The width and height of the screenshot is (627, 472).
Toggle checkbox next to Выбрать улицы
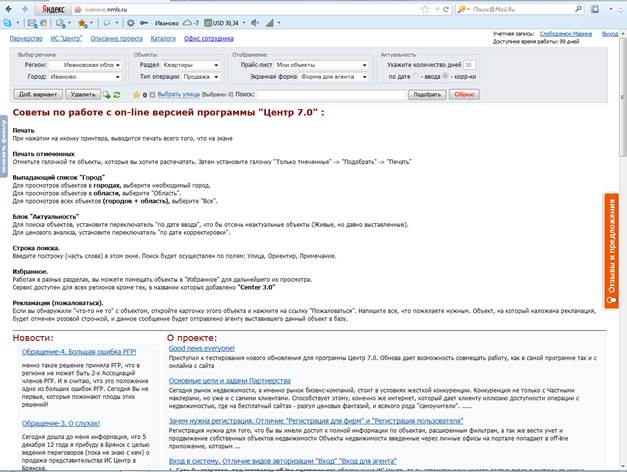[x=152, y=95]
